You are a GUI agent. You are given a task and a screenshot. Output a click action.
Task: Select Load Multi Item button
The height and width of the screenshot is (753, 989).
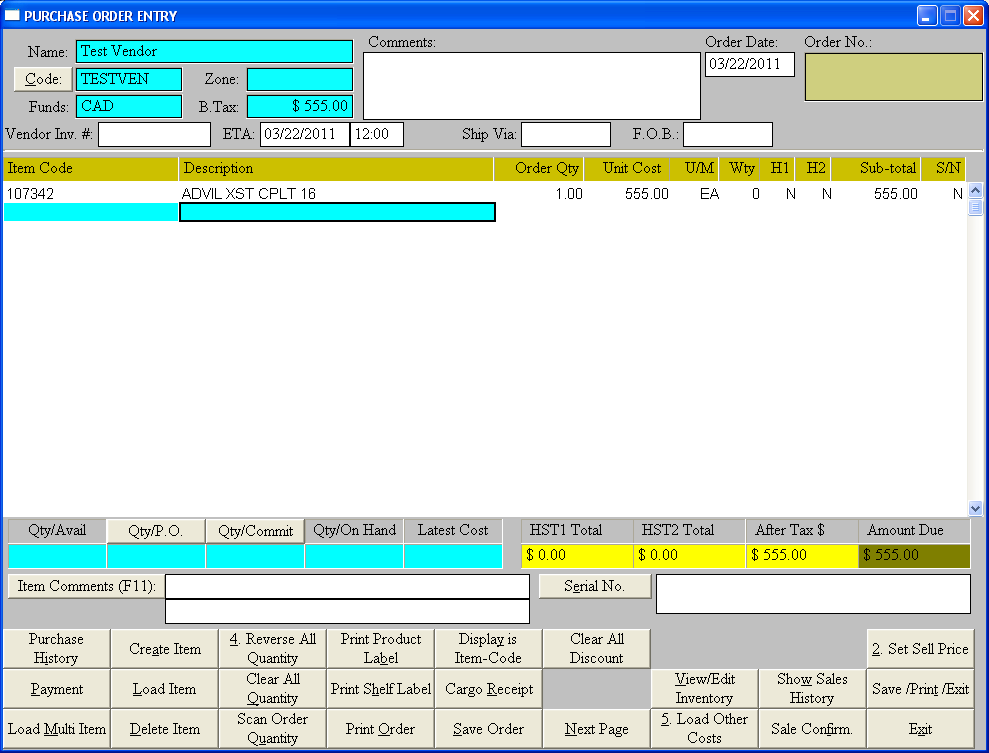pos(56,729)
